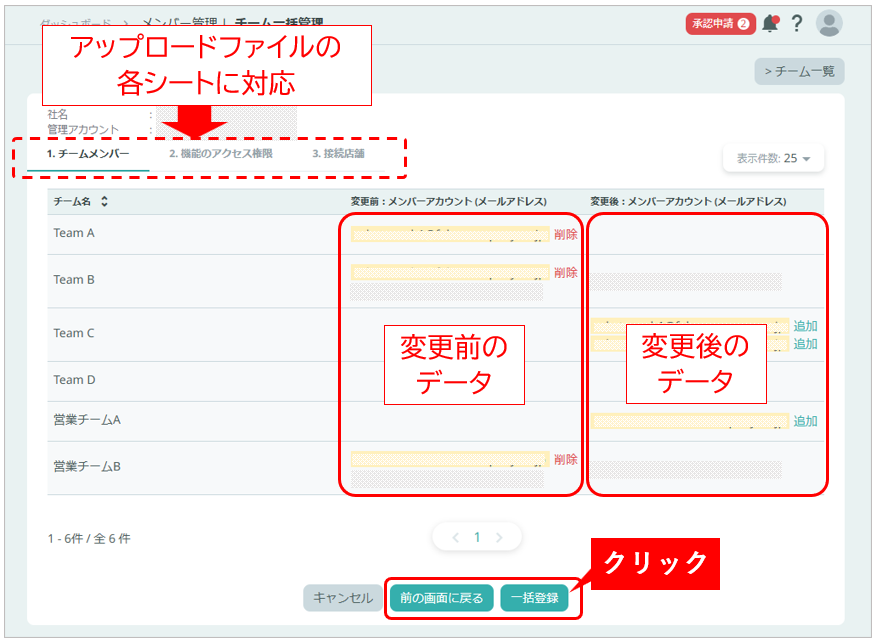Image resolution: width=878 pixels, height=644 pixels.
Task: Click Team B row name
Action: click(74, 280)
